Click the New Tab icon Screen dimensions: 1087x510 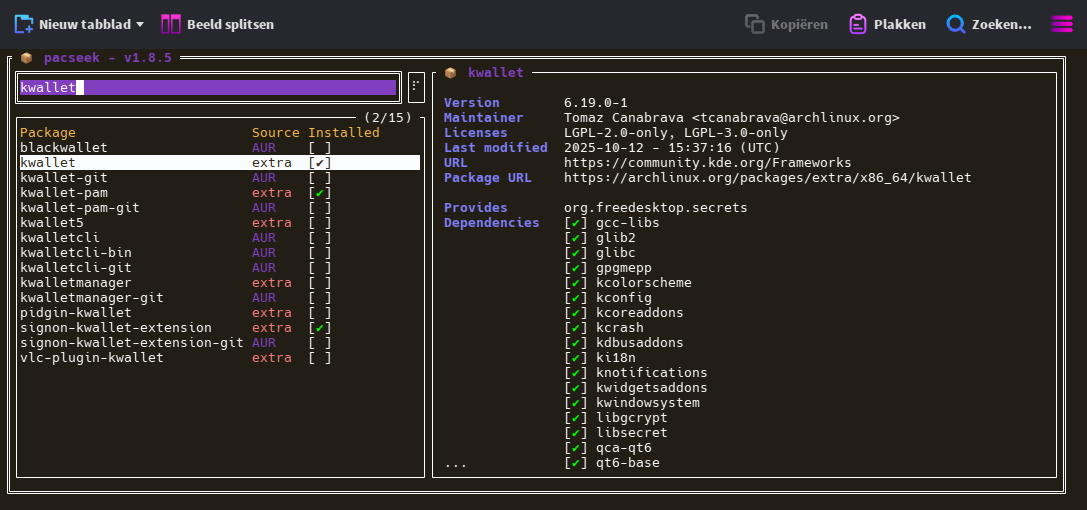point(23,24)
